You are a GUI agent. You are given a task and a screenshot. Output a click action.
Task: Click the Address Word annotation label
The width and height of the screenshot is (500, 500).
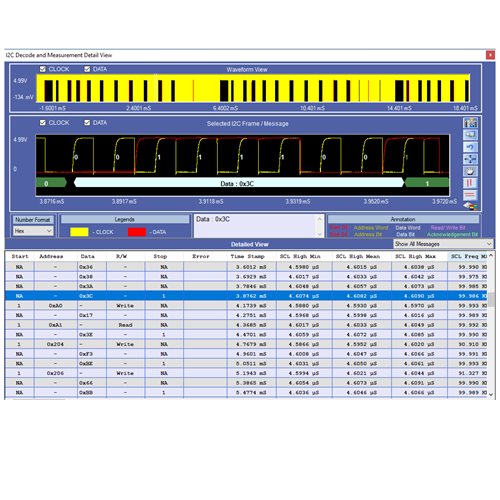click(x=371, y=228)
